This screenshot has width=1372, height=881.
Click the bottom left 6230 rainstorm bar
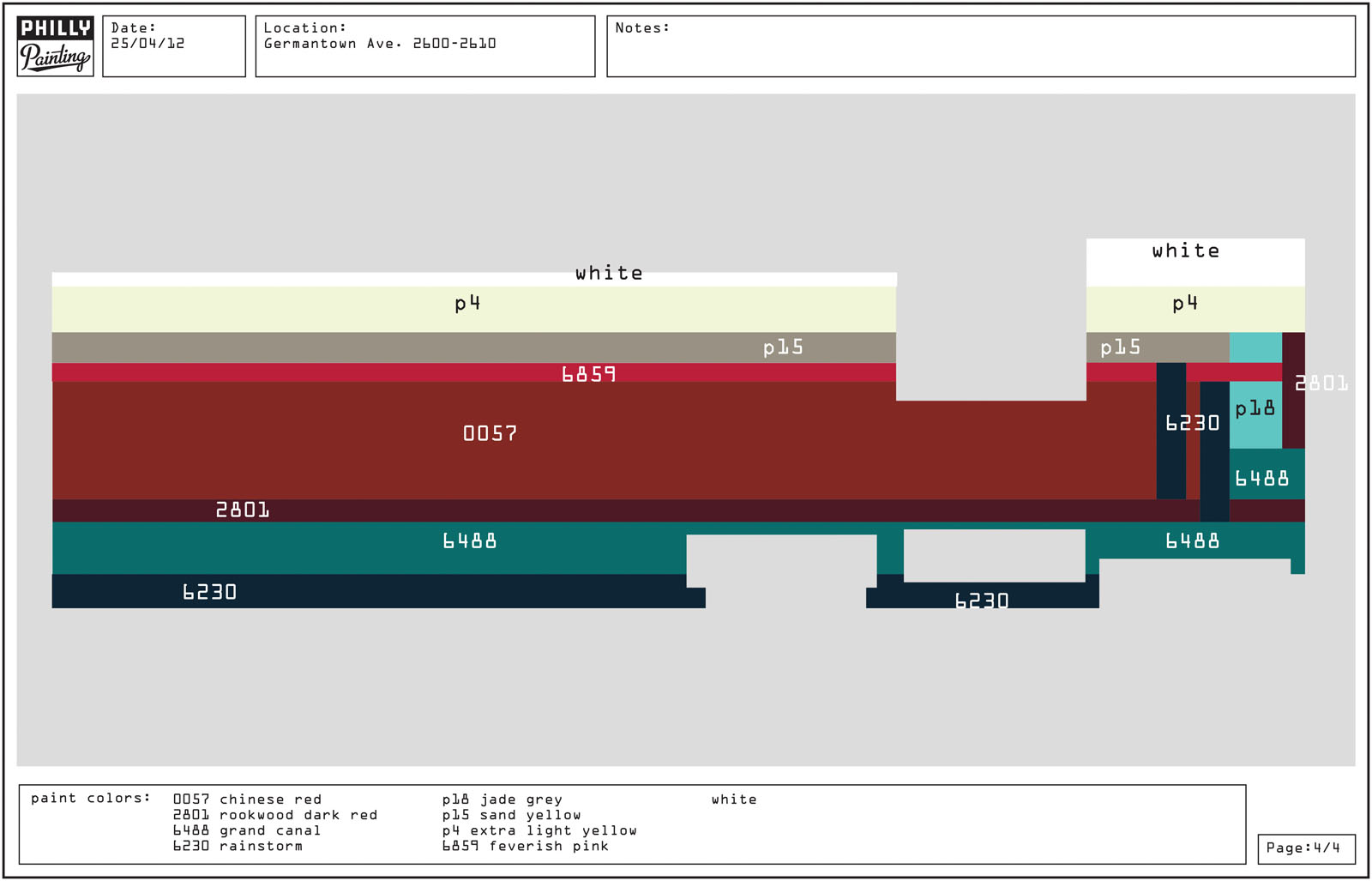[x=377, y=592]
